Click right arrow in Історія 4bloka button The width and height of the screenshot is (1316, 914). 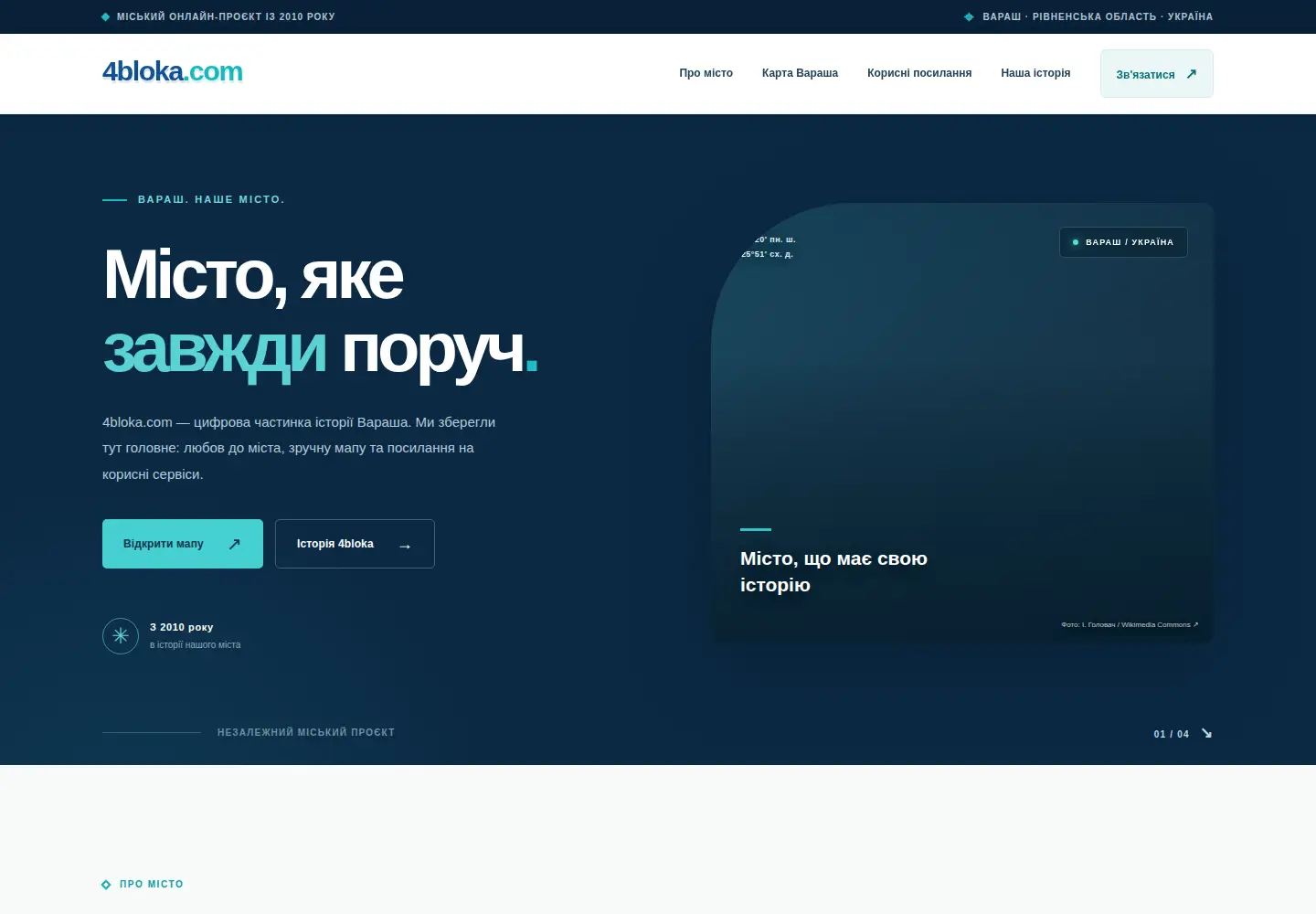point(405,546)
